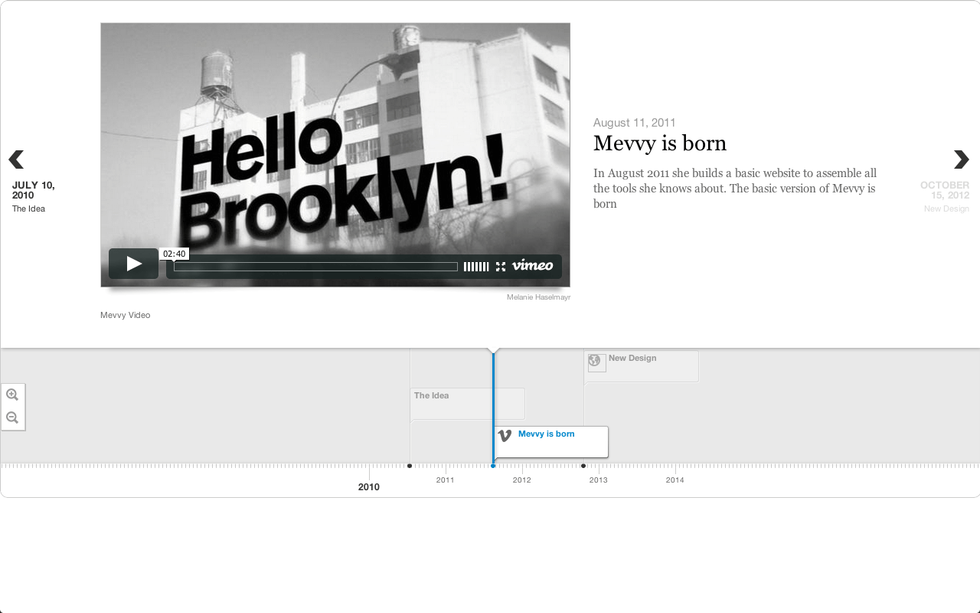980x613 pixels.
Task: Zoom in on the timeline
Action: [x=13, y=395]
